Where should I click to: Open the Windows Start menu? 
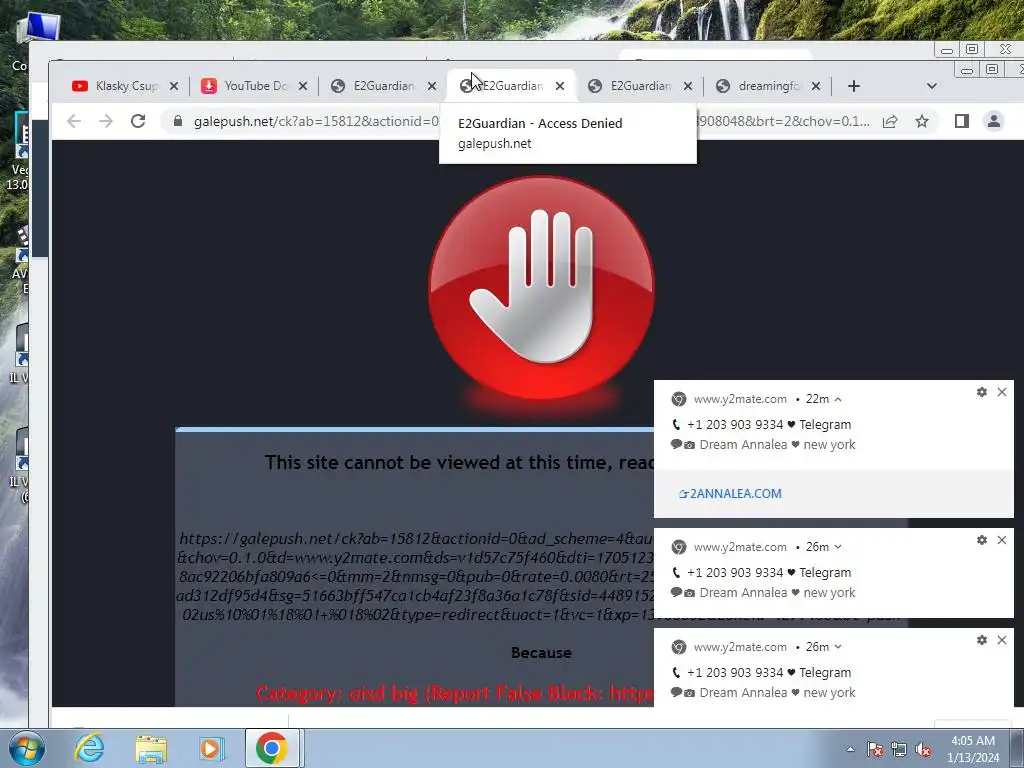point(25,748)
